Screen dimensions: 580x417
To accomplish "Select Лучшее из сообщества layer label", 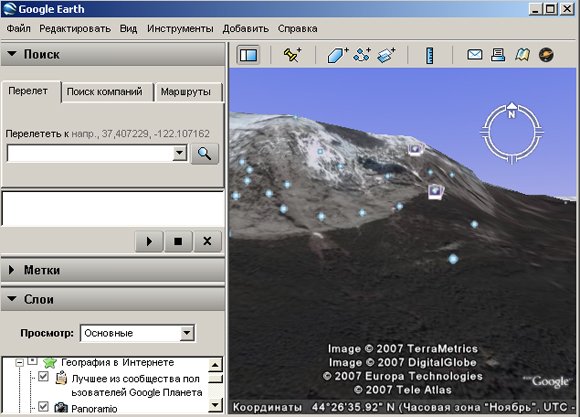I will (137, 386).
